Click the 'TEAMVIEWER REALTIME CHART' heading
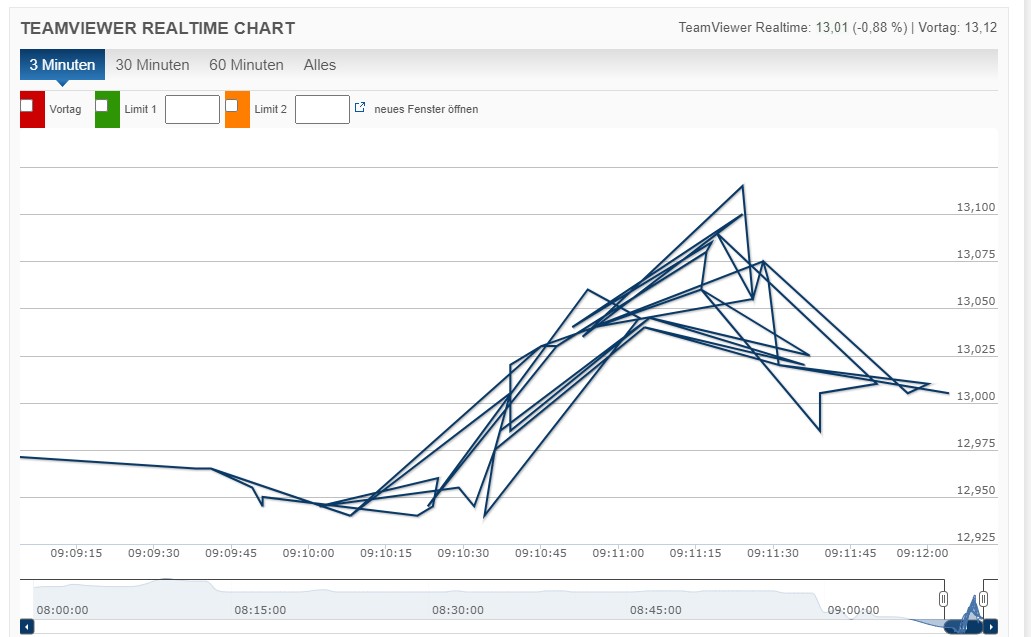The width and height of the screenshot is (1031, 637). 158,28
